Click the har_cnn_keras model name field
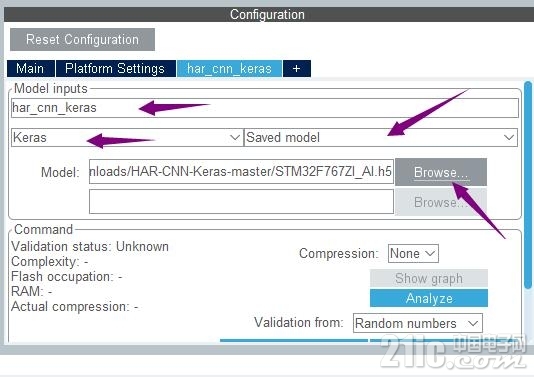534x377 pixels. [x=265, y=108]
